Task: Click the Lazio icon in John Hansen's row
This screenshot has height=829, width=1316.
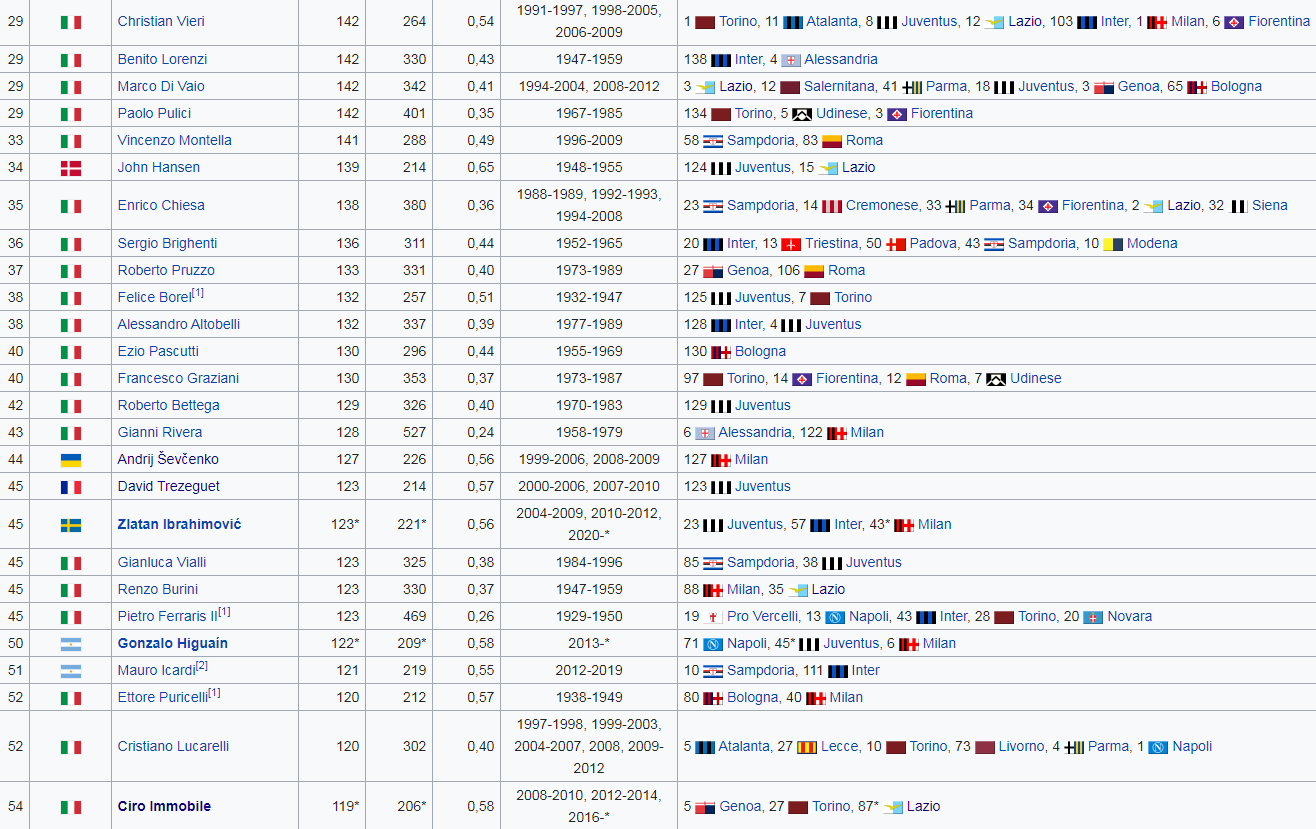Action: (x=828, y=168)
